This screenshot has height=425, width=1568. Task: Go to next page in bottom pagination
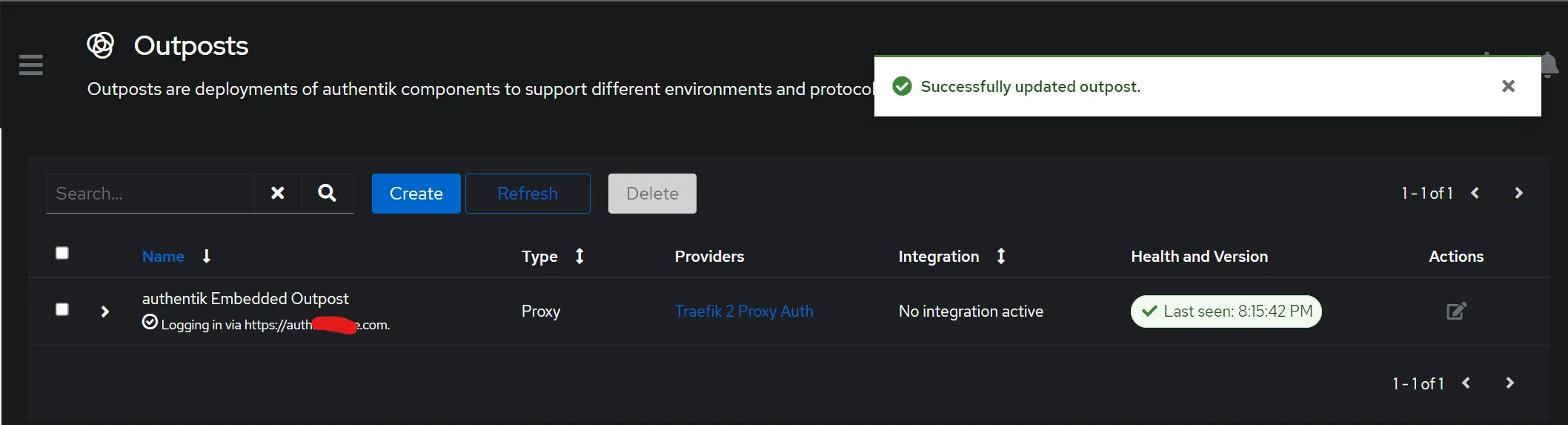point(1509,383)
